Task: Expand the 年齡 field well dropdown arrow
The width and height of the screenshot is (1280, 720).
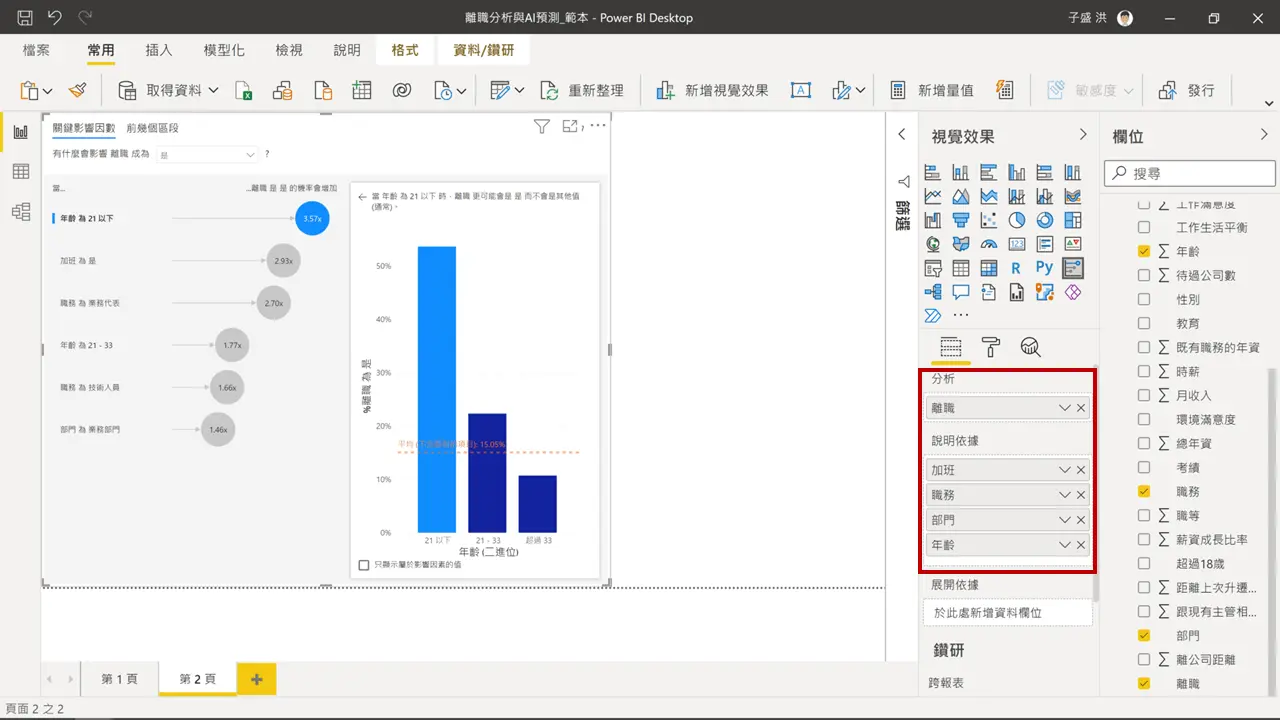Action: point(1064,545)
